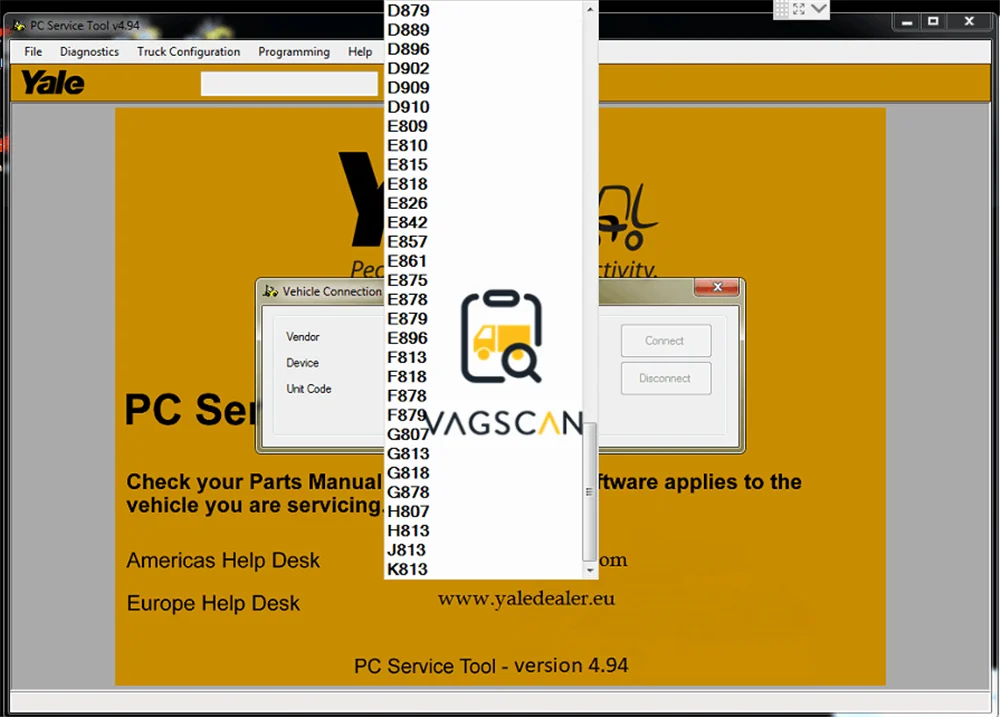The image size is (1000, 717).
Task: Click the white field beside Yale logo
Action: [x=290, y=84]
